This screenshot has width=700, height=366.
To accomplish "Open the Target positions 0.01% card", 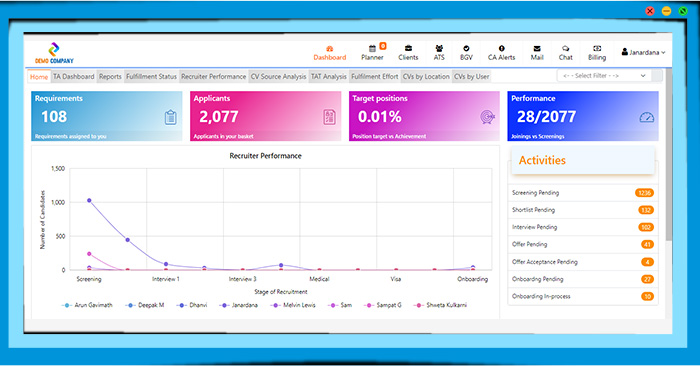I will coord(424,116).
